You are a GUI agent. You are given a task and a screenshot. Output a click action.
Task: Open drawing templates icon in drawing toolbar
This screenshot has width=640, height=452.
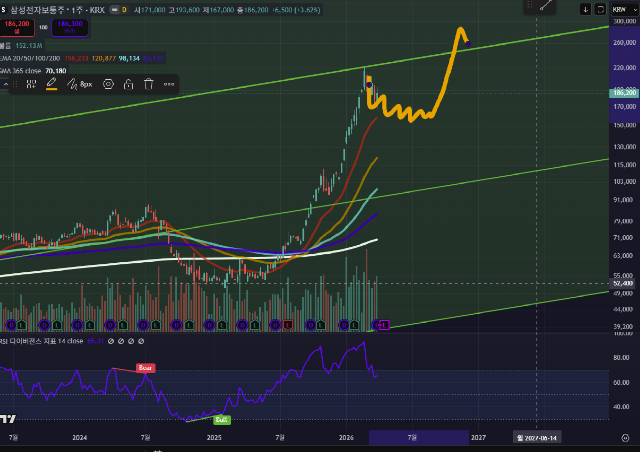click(31, 85)
